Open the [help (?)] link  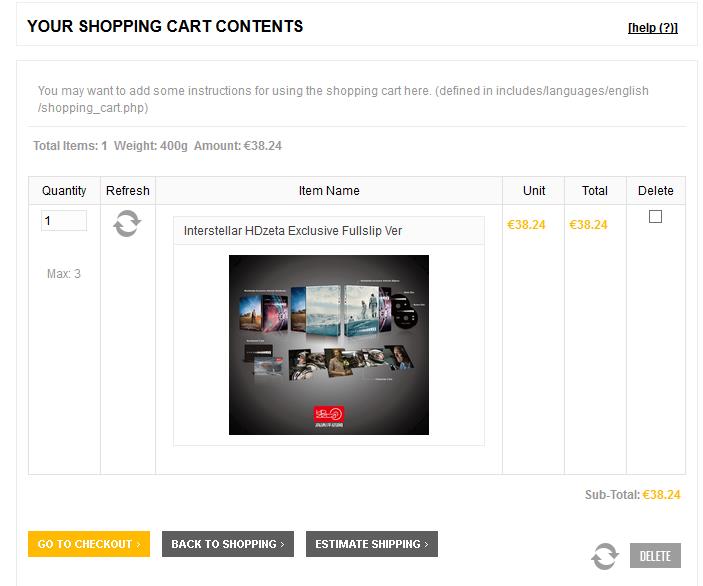tap(653, 28)
